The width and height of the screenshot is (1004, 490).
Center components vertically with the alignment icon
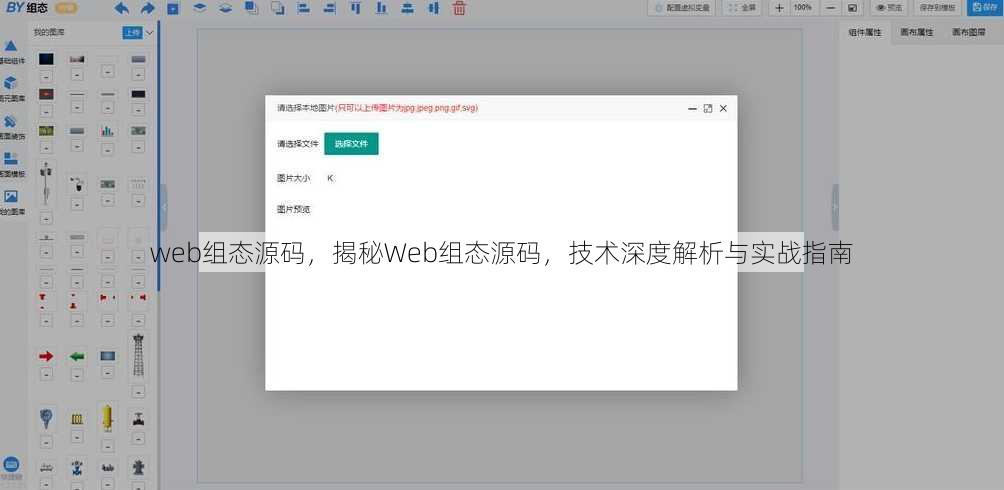[407, 8]
